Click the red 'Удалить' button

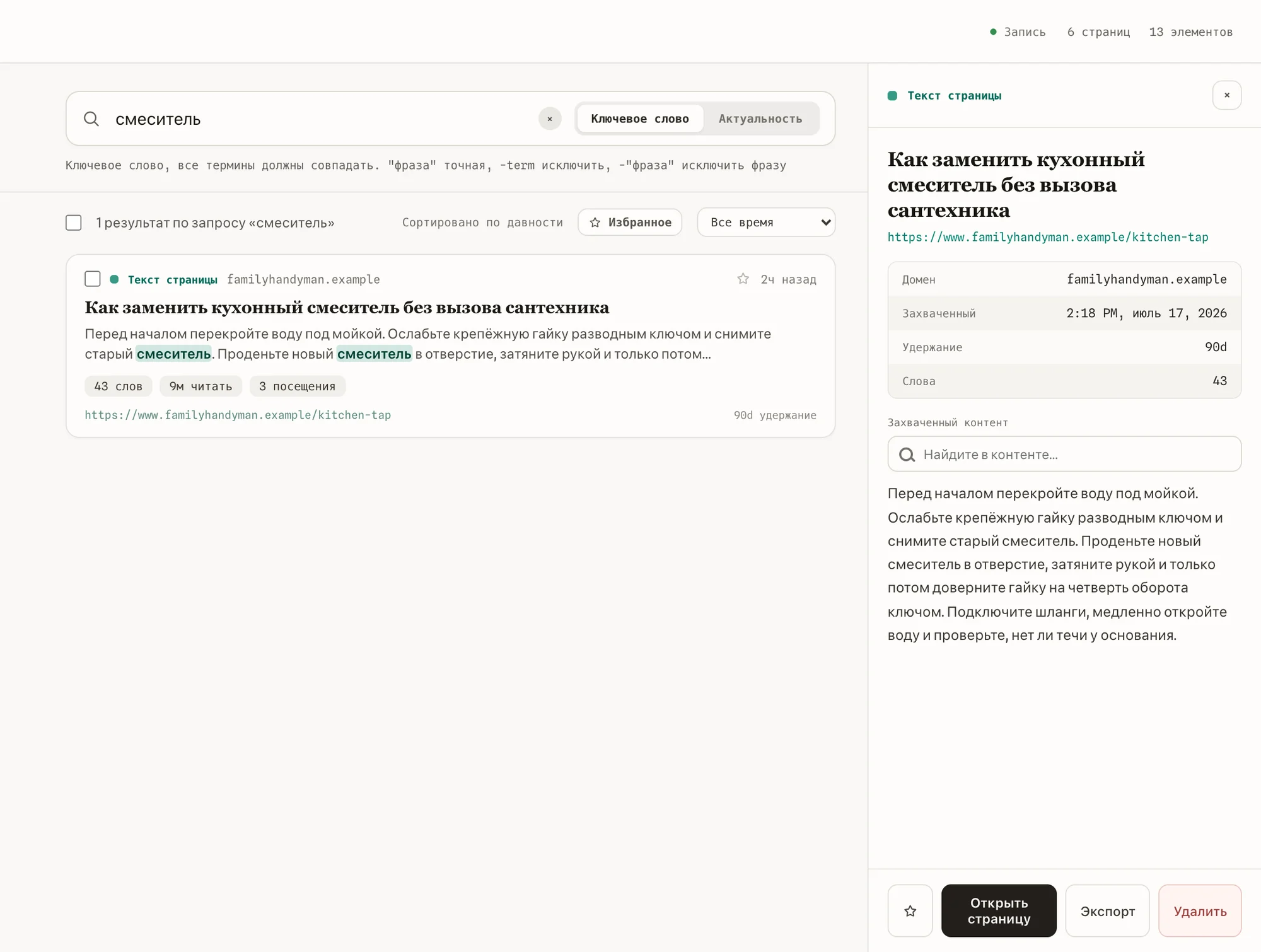coord(1200,910)
